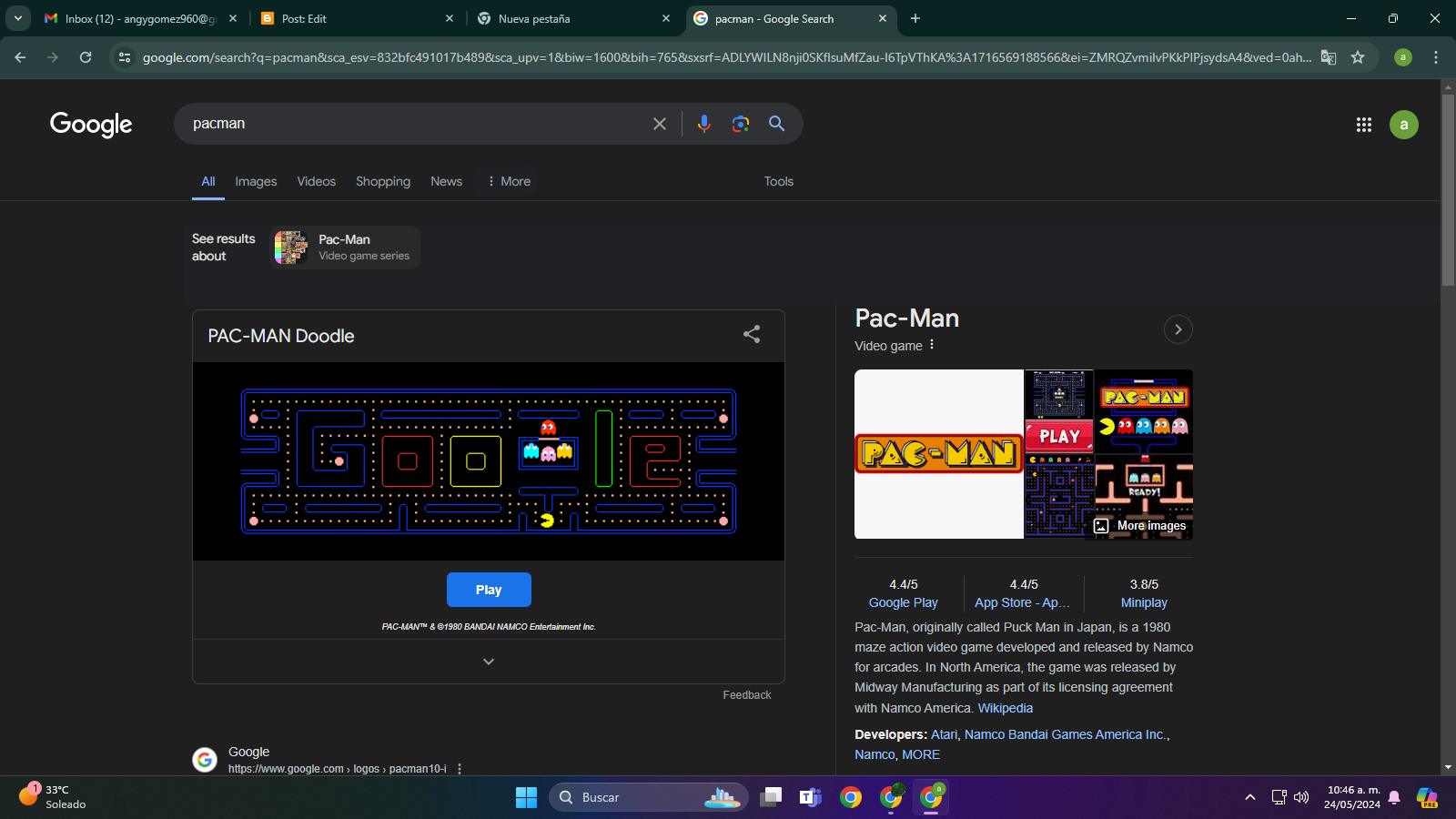Close the Gmail Inbox tab
1456x819 pixels.
point(233,18)
